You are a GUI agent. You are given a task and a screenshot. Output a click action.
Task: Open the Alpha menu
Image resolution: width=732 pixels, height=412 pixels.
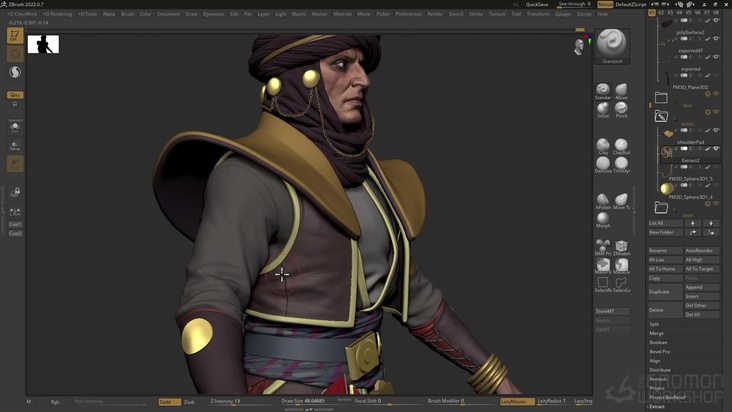(x=109, y=14)
